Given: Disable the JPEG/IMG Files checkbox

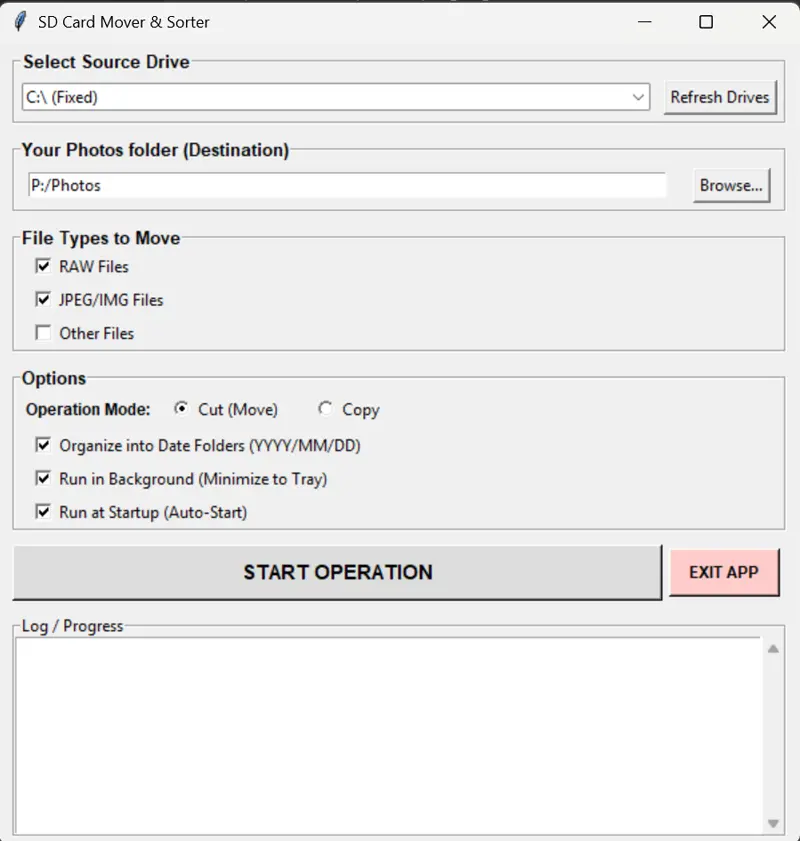Looking at the screenshot, I should click(x=43, y=300).
